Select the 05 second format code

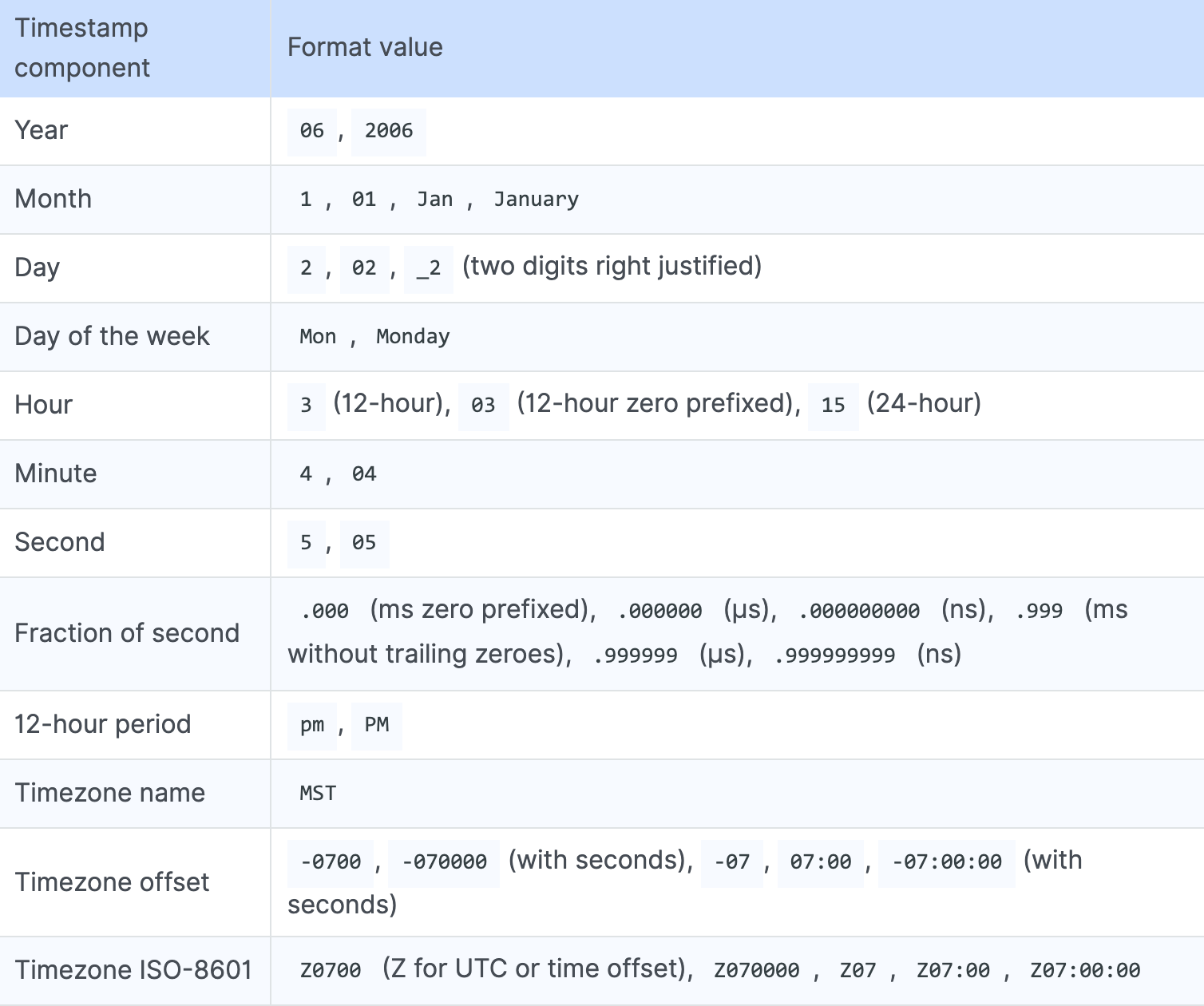(364, 543)
